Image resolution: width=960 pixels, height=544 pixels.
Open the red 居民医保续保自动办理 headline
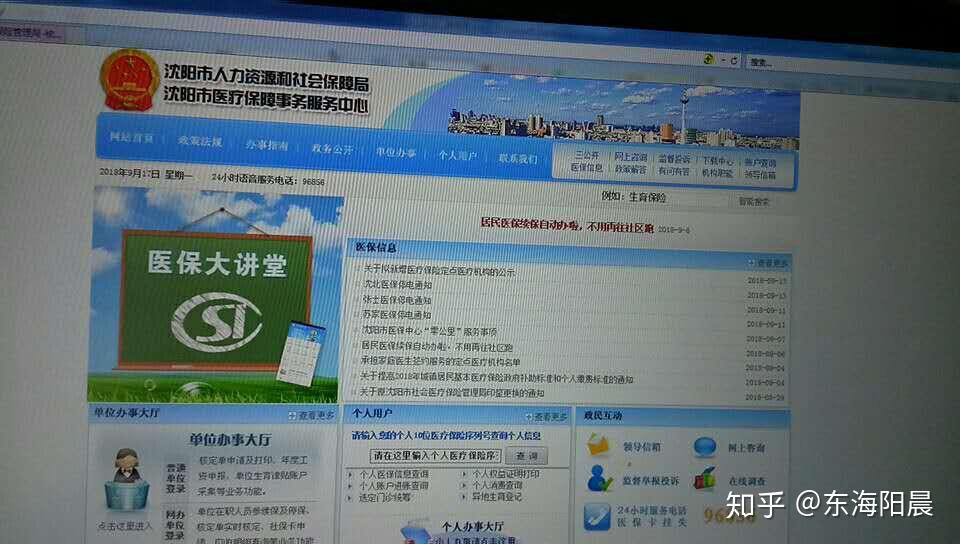coord(567,226)
